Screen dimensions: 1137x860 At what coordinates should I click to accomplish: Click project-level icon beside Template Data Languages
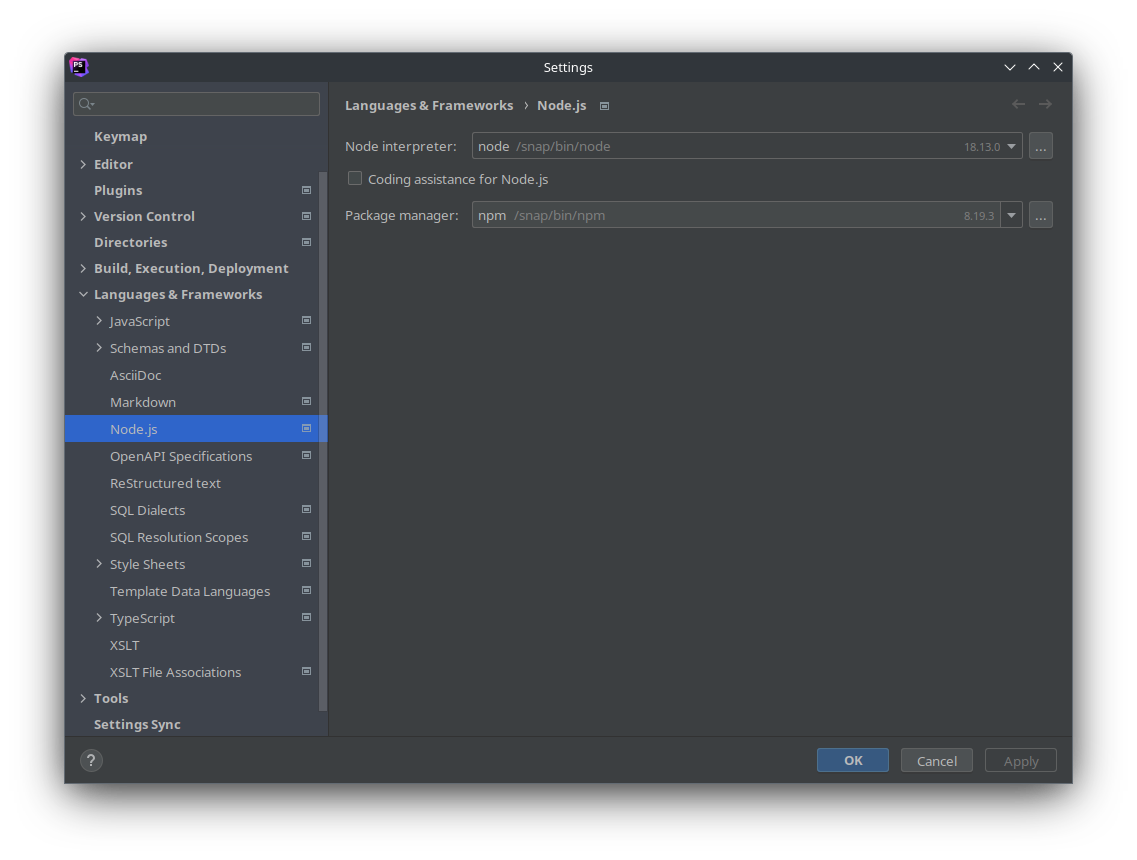[x=306, y=590]
